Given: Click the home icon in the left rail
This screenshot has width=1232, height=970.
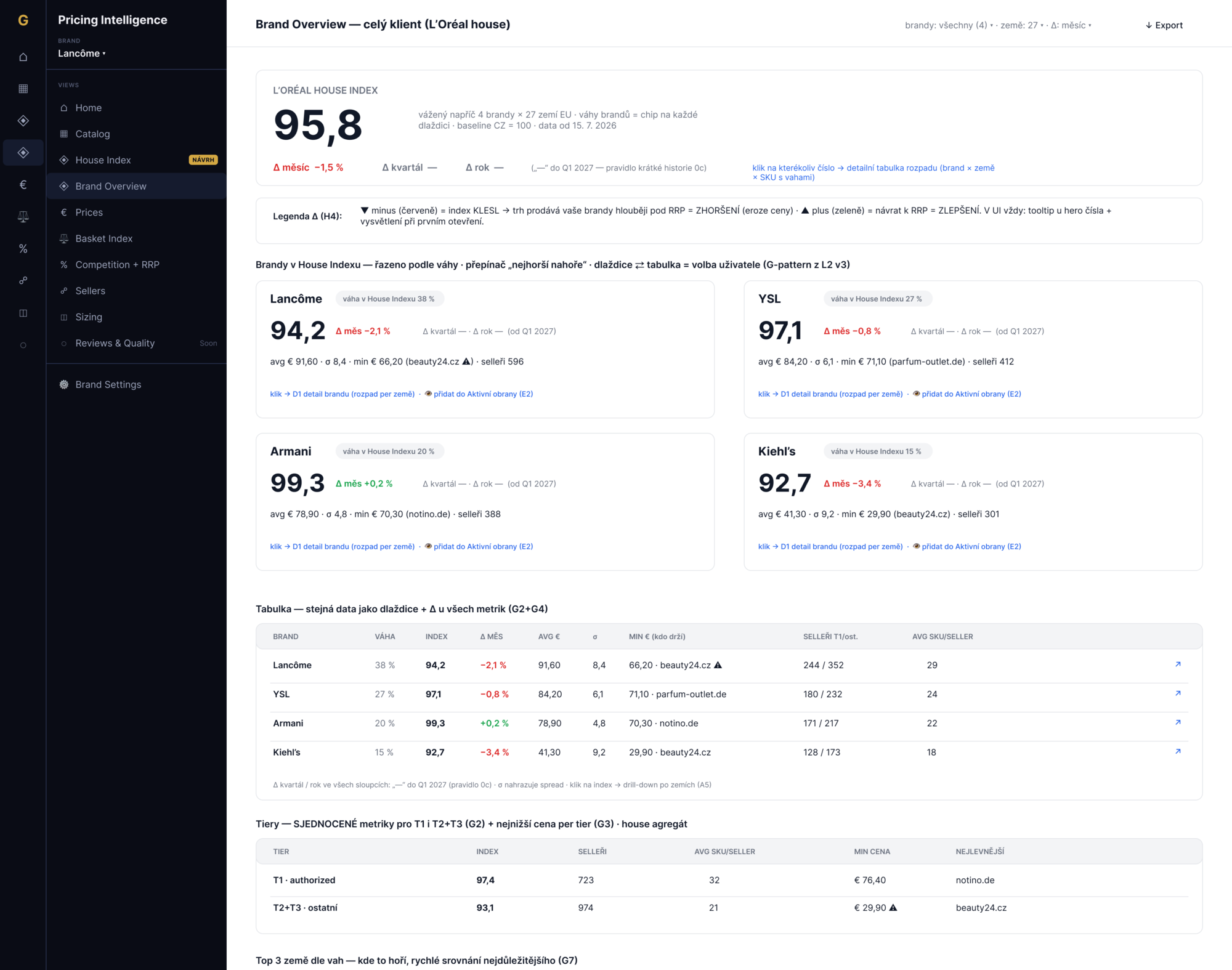Looking at the screenshot, I should [23, 57].
